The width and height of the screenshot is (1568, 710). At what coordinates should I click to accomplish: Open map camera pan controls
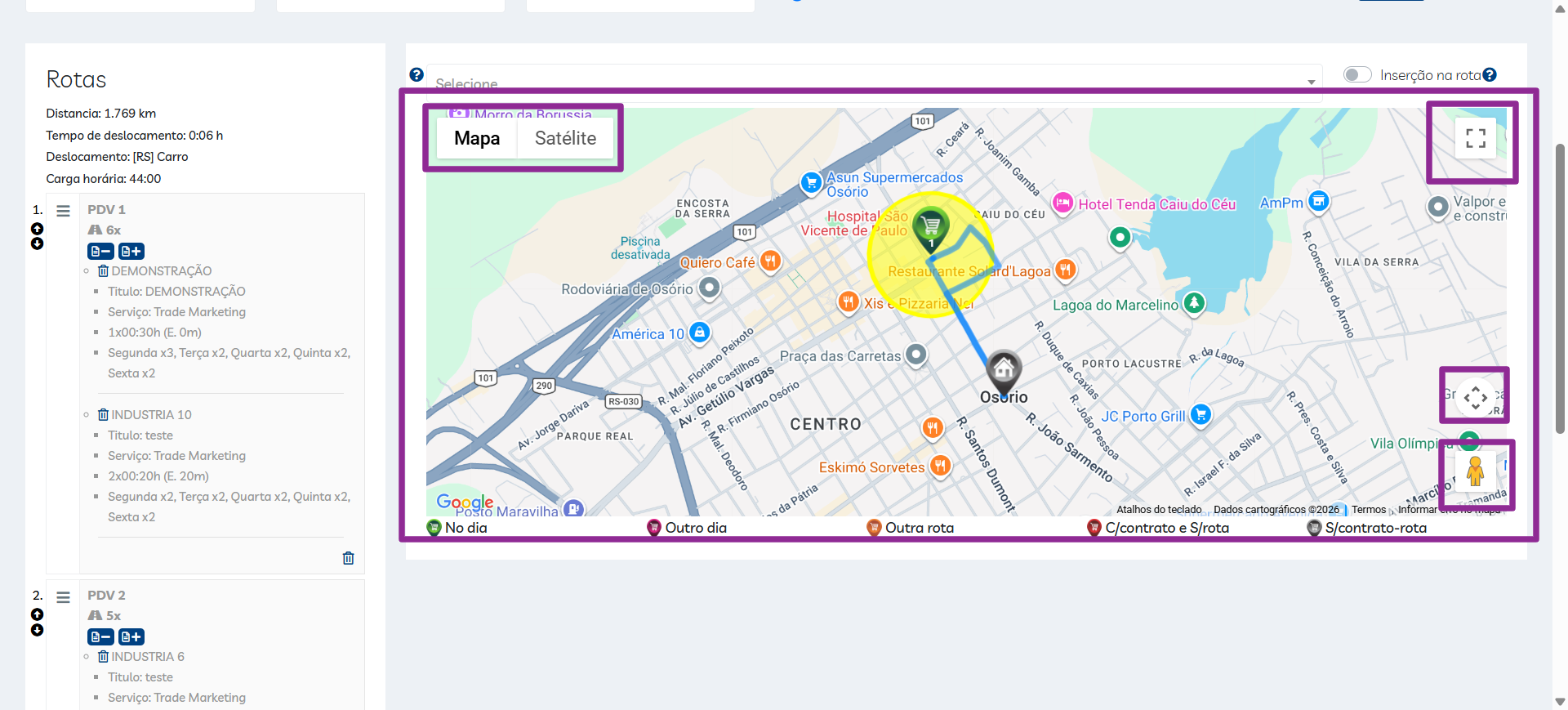click(1475, 398)
